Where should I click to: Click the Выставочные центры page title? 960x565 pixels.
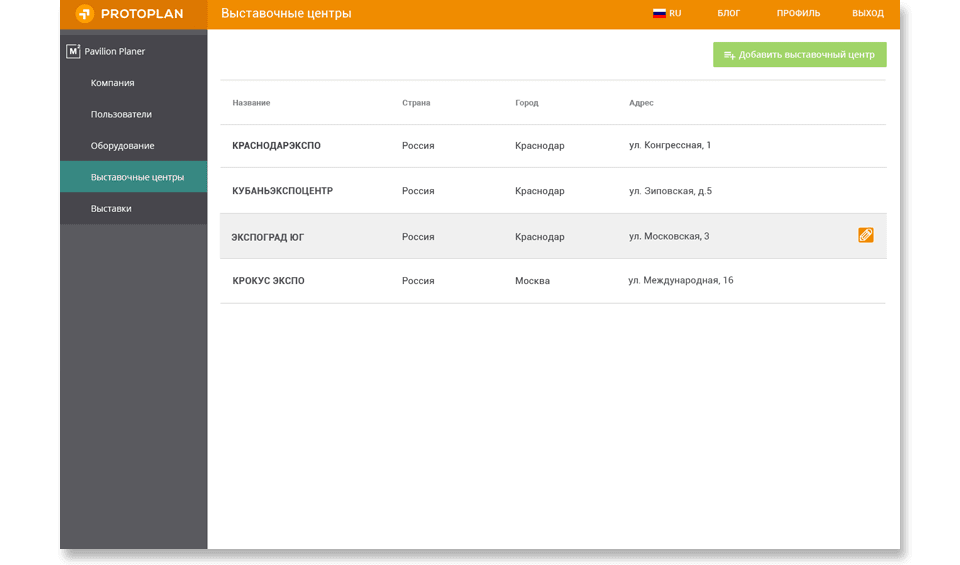pyautogui.click(x=286, y=13)
